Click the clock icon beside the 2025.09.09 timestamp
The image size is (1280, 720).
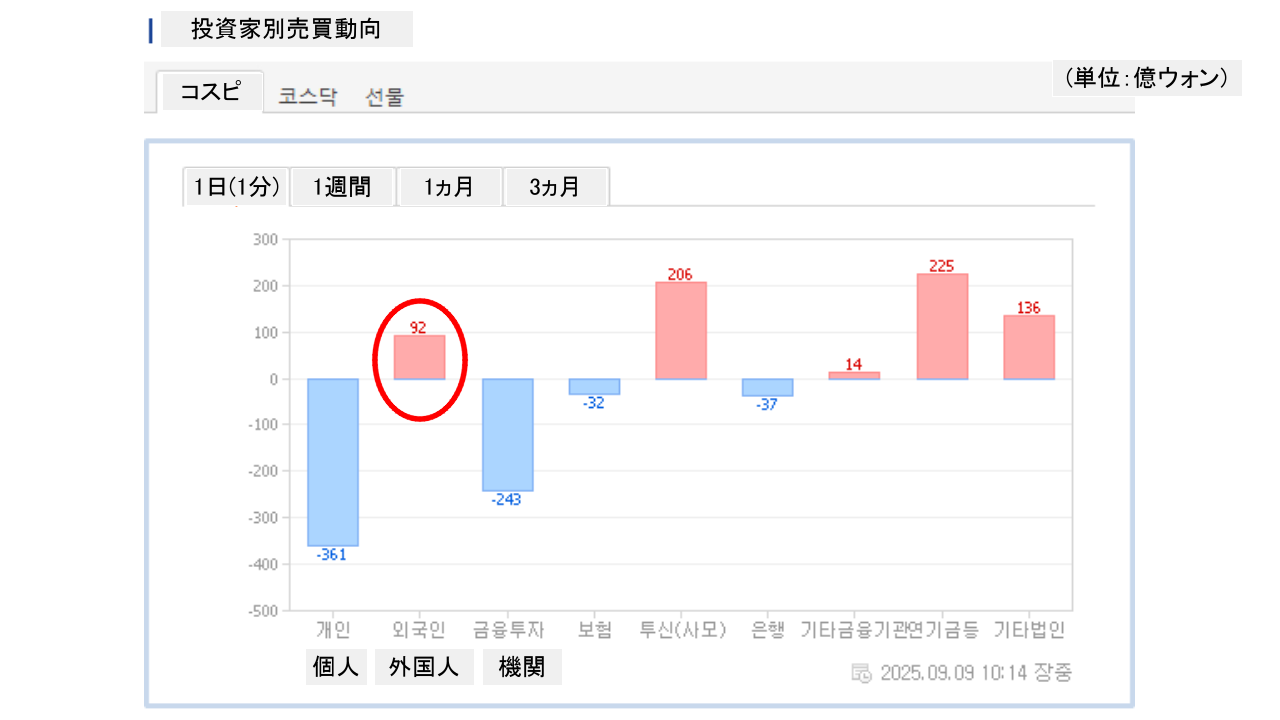(861, 673)
